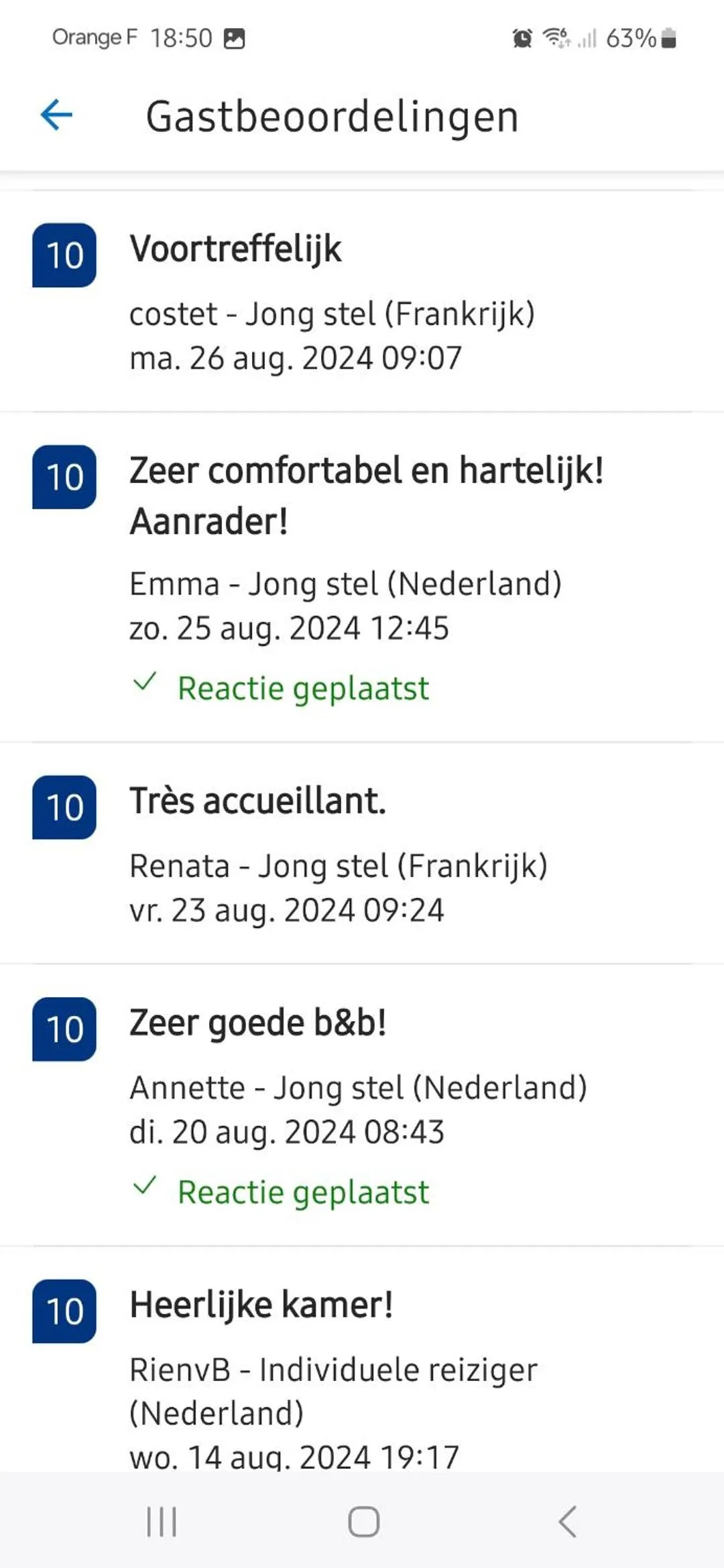The image size is (724, 1568).
Task: Tap score badge on Voortreffelijk review
Action: [x=64, y=255]
